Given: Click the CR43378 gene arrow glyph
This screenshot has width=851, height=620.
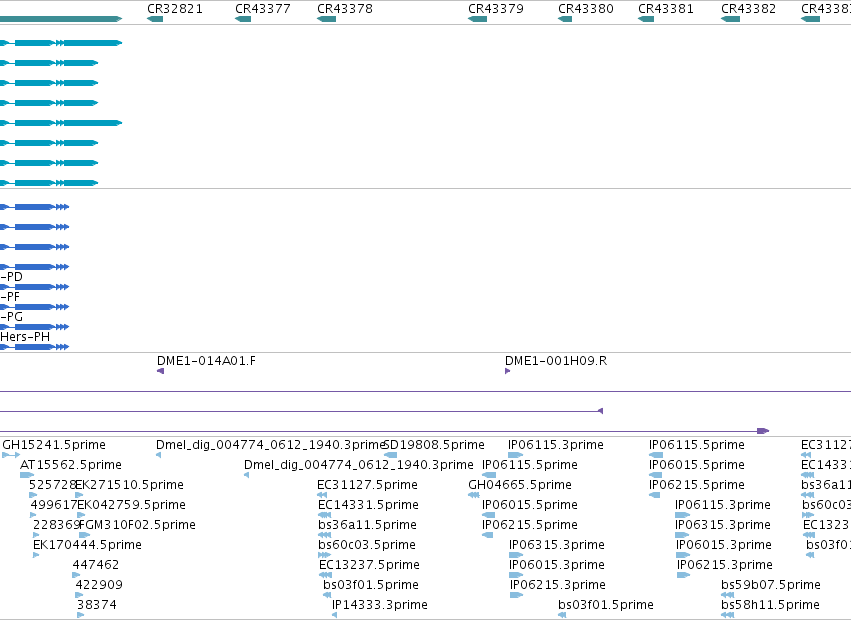Looking at the screenshot, I should (x=327, y=19).
